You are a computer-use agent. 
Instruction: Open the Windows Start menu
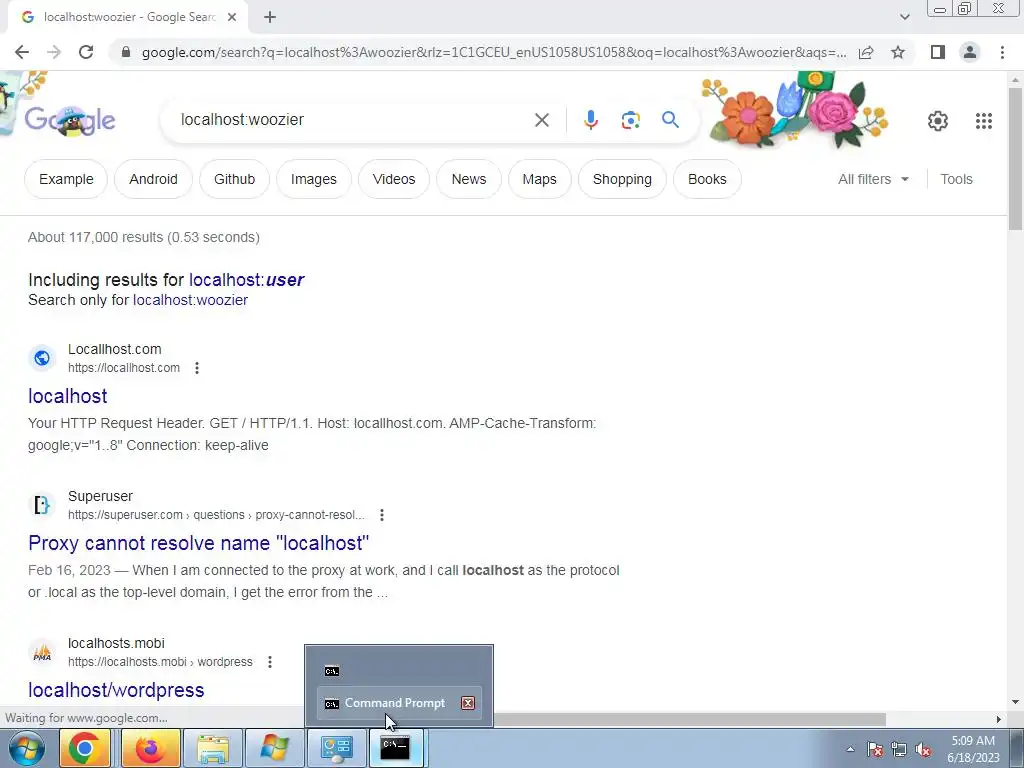pyautogui.click(x=26, y=748)
